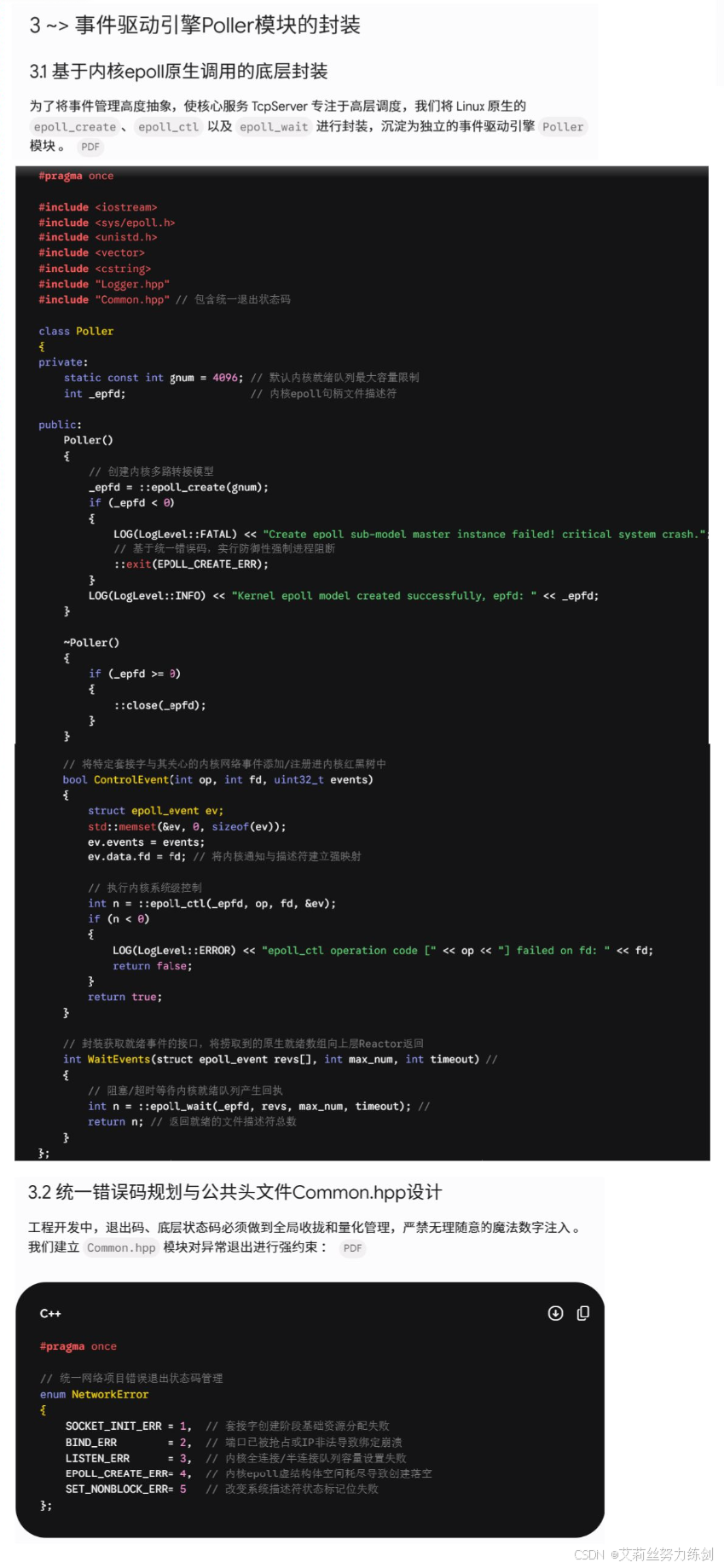Click the '// 统一网络项目错误退出状态码管理' comment line
Viewport: 724px width, 1568px height.
click(x=131, y=1379)
